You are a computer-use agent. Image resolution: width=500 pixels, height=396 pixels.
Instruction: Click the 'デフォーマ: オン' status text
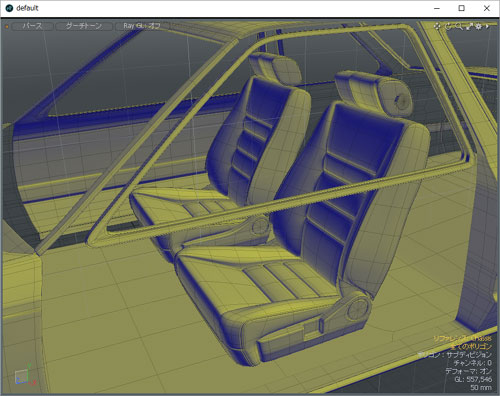tap(468, 371)
